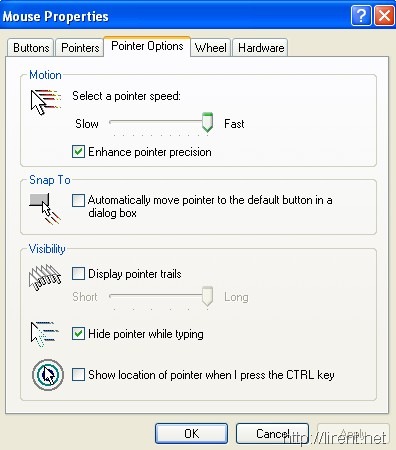Select the Wheel tab

pos(211,48)
